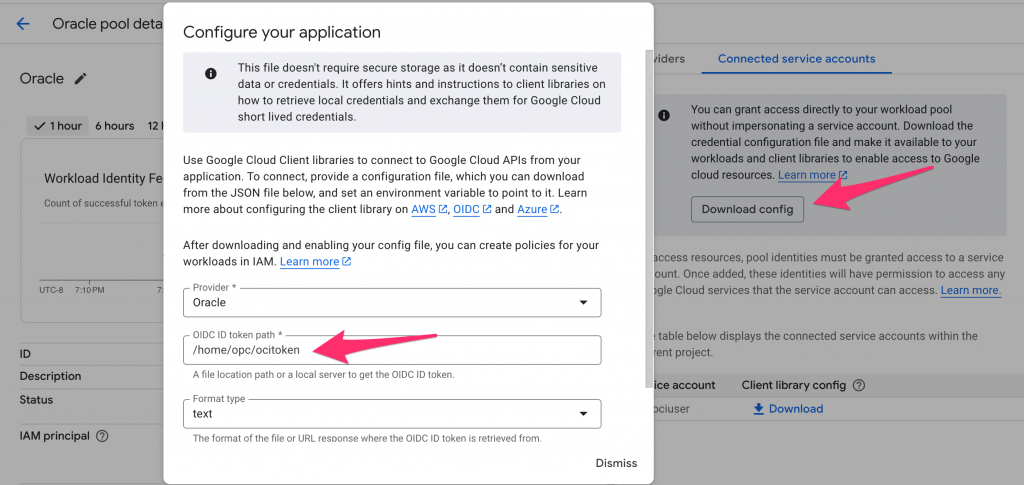Click the info icon in workload pool notice
Image resolution: width=1024 pixels, height=485 pixels.
pyautogui.click(x=663, y=116)
